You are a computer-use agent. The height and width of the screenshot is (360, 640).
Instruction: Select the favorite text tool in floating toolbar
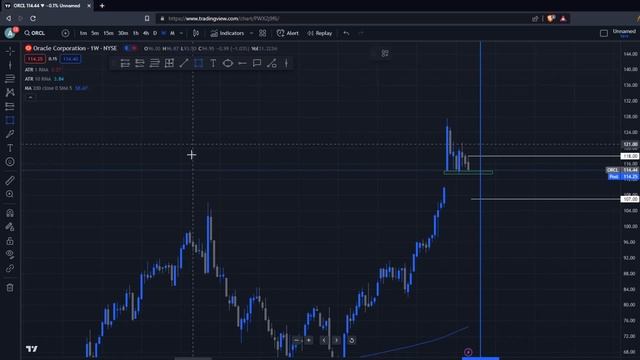pos(213,63)
